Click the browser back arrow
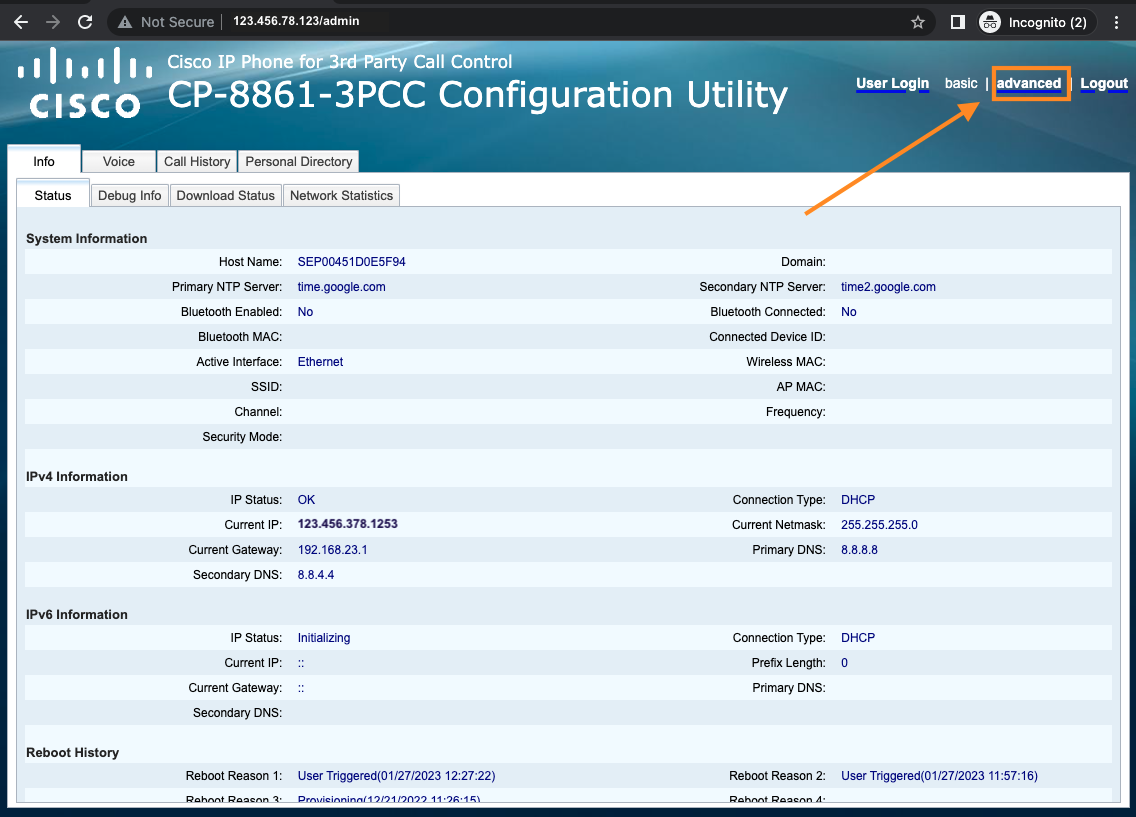 21,22
